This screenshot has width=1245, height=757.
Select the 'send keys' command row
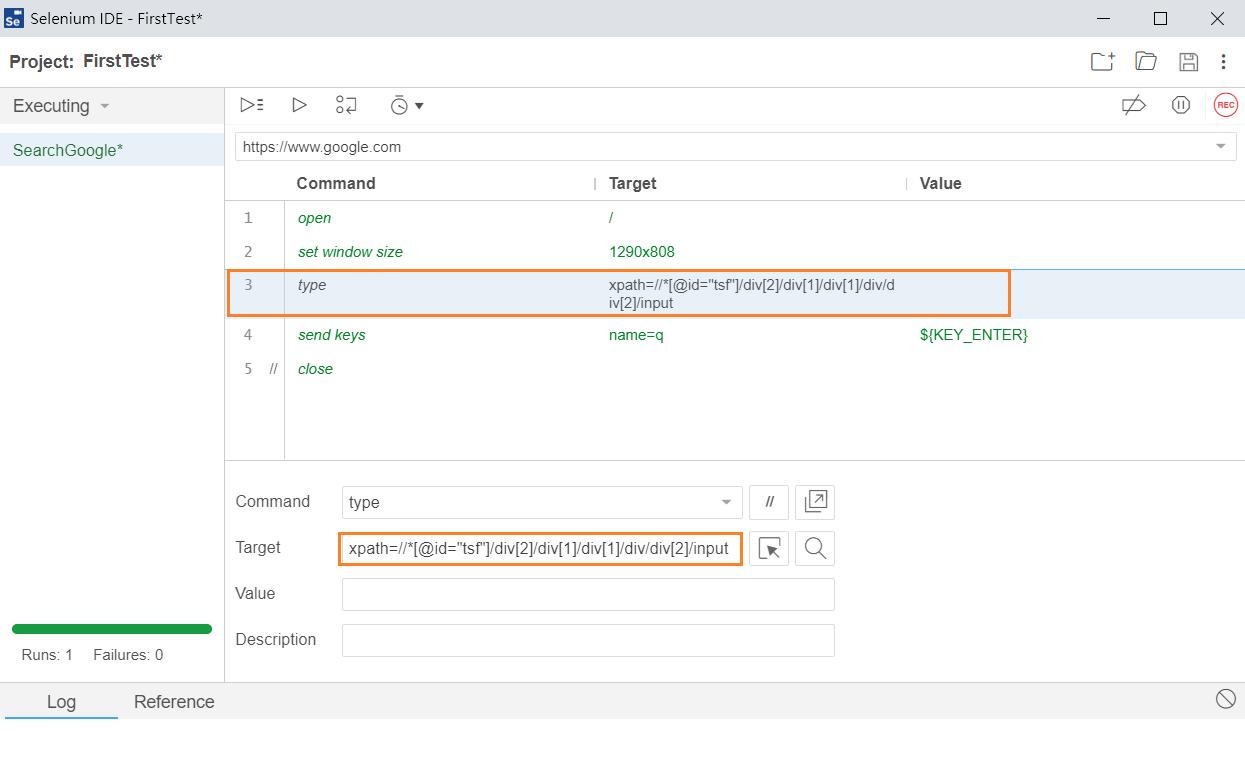[735, 335]
